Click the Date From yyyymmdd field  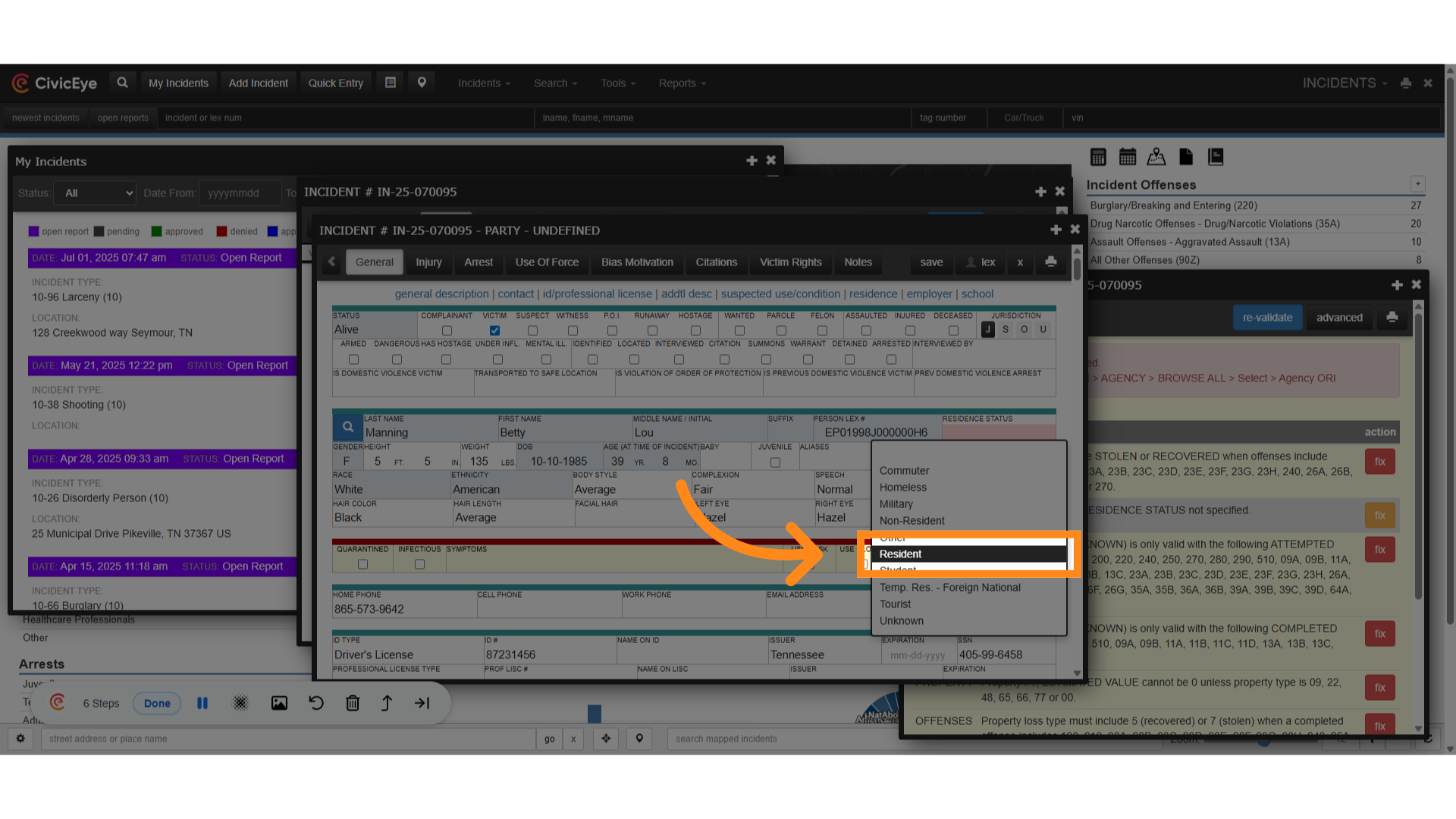coord(240,193)
